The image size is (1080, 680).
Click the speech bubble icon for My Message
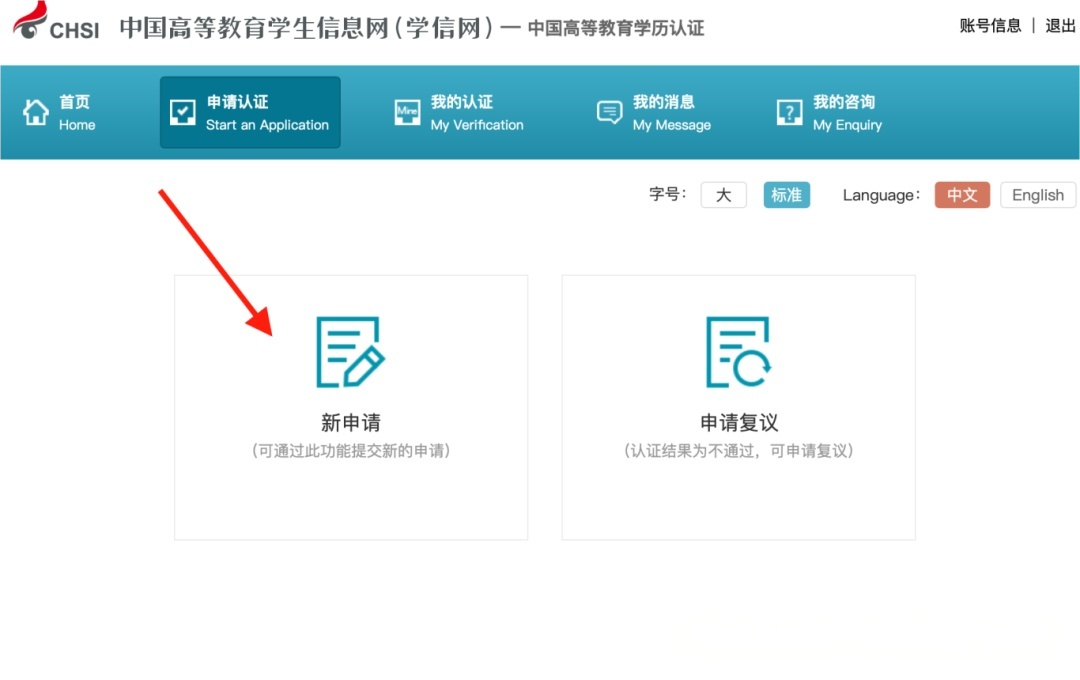coord(609,112)
